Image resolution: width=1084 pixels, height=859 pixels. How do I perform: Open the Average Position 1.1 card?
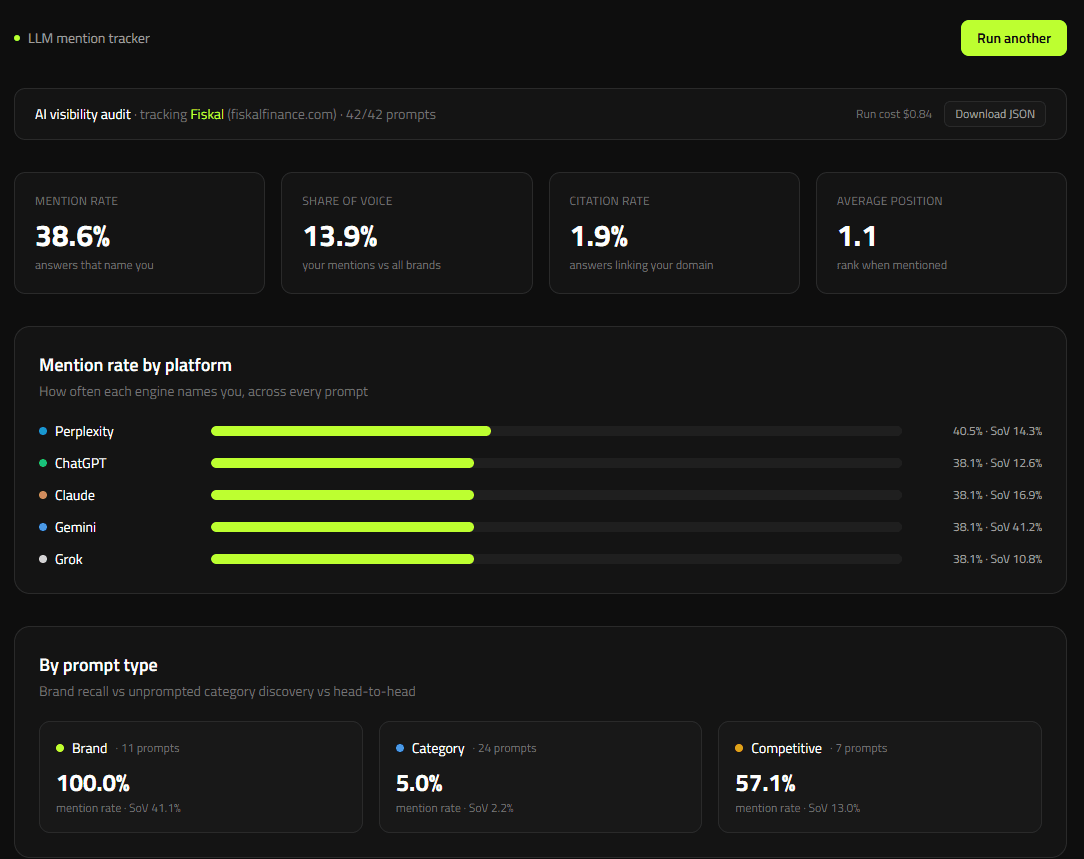tap(942, 233)
